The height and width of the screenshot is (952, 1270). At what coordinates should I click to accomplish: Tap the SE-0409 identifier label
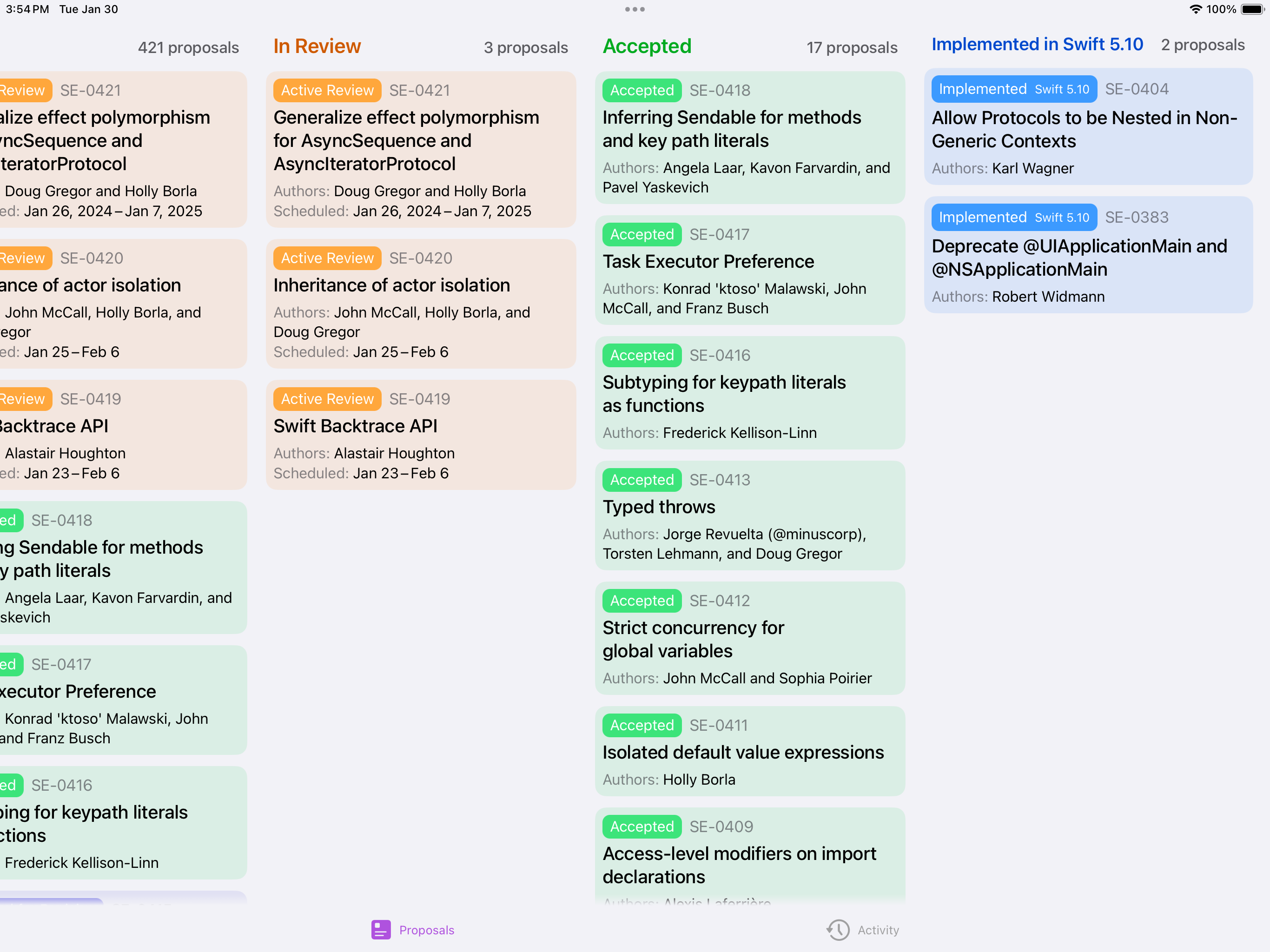click(x=721, y=826)
